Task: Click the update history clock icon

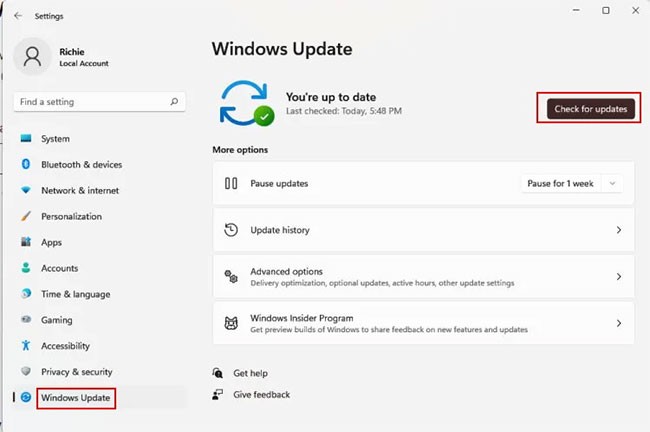Action: (x=231, y=230)
